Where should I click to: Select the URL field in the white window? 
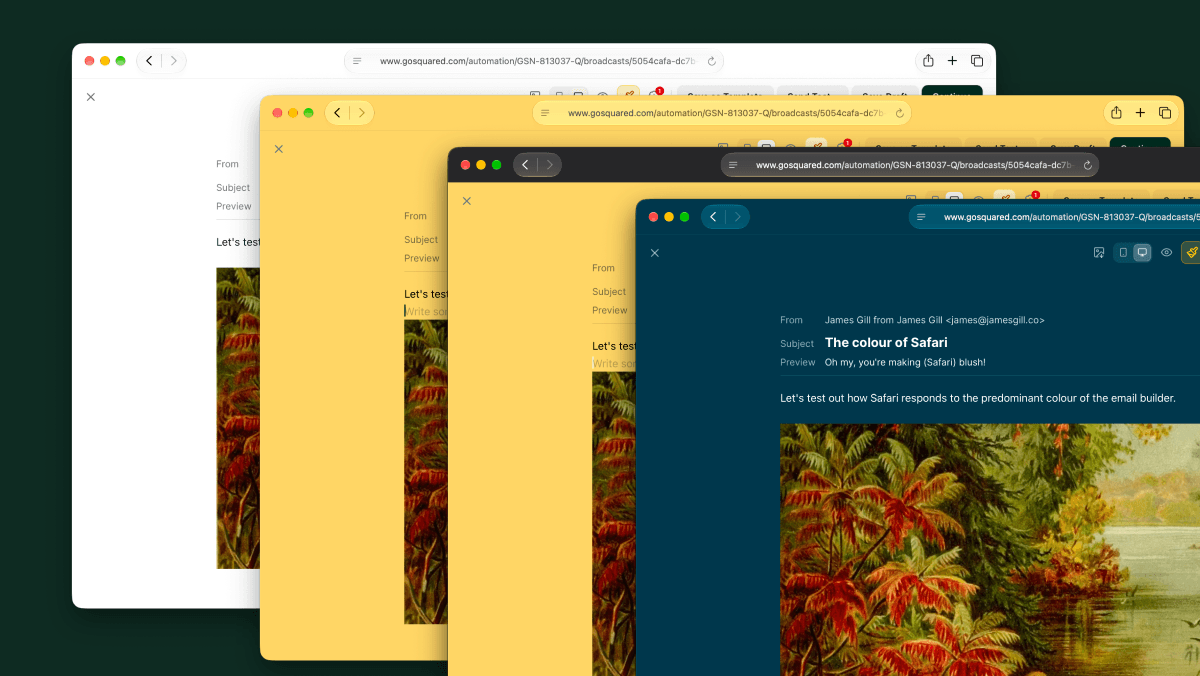534,61
